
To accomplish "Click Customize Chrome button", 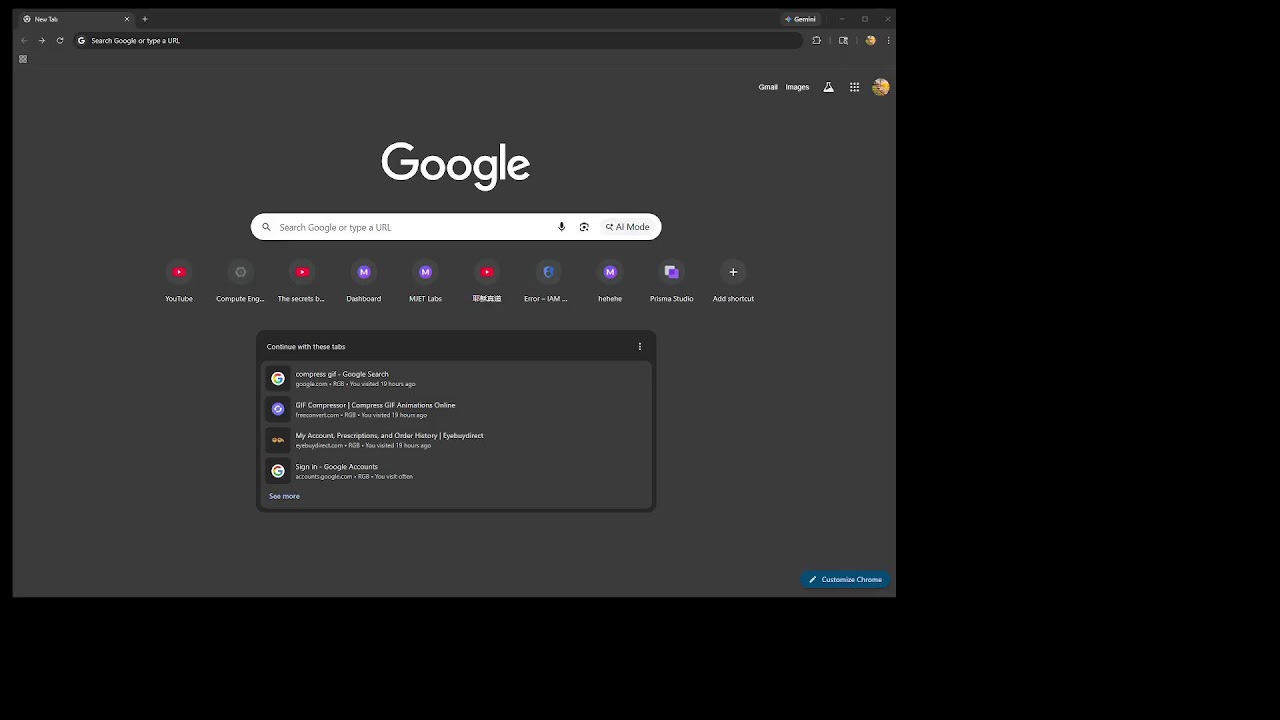I will click(845, 579).
